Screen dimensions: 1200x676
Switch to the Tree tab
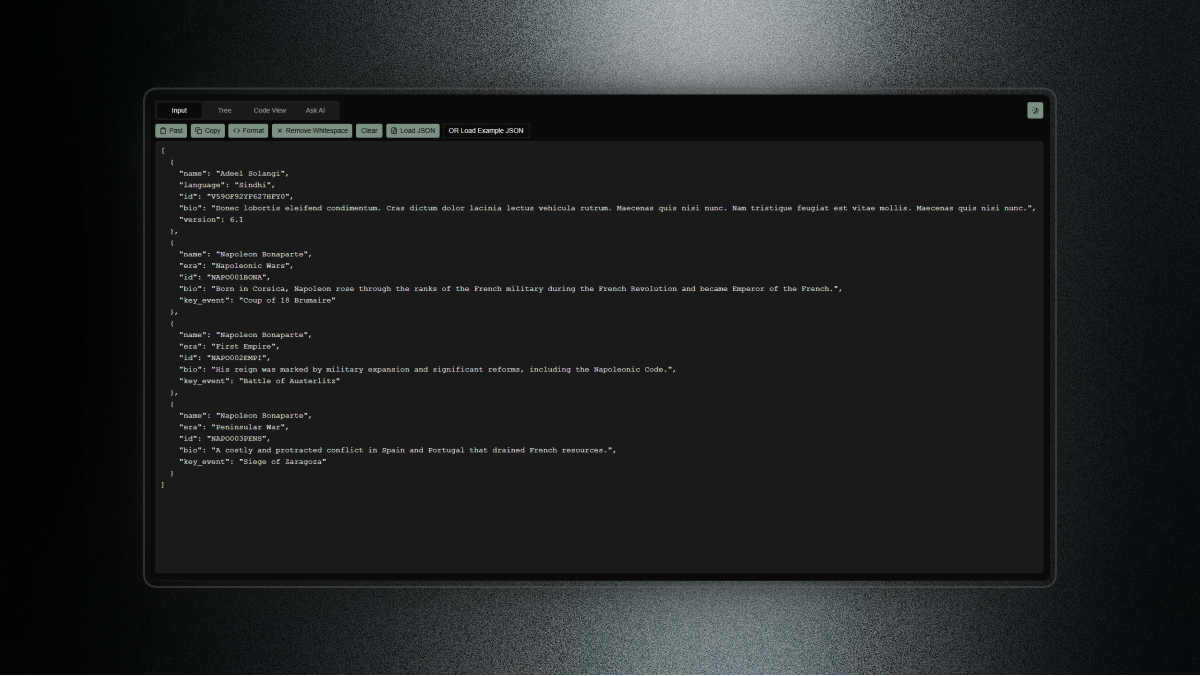(224, 110)
